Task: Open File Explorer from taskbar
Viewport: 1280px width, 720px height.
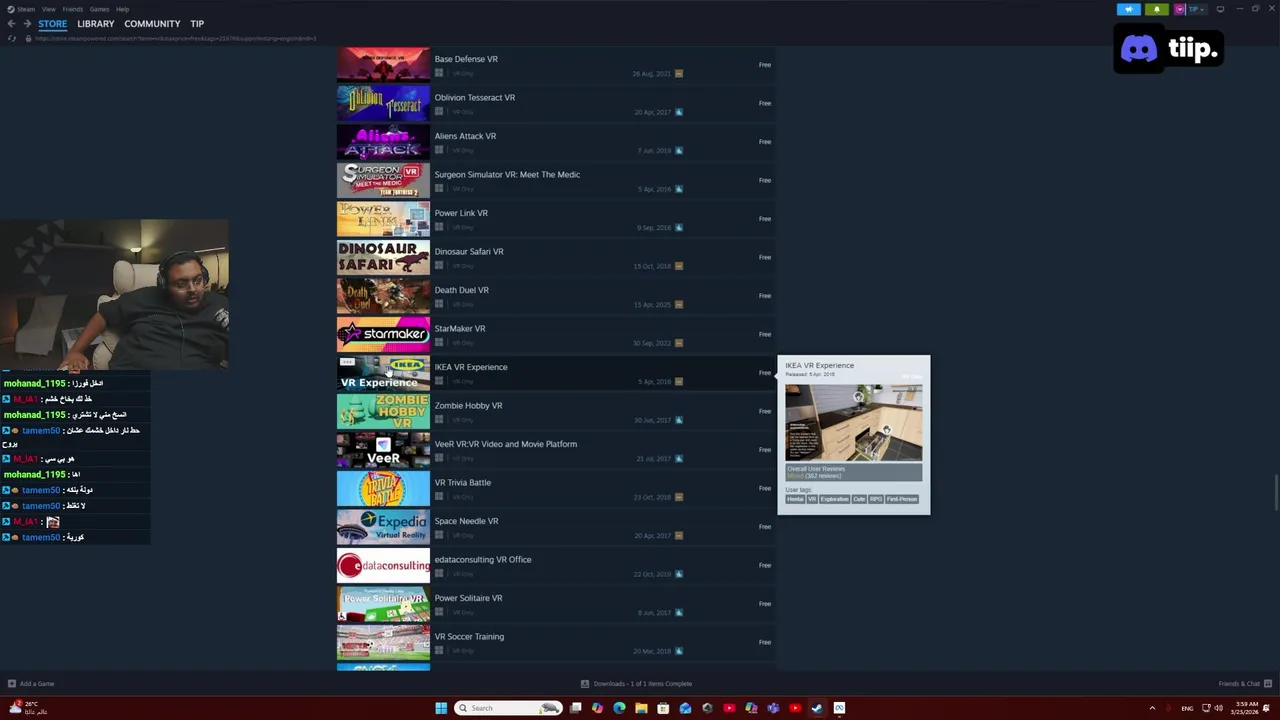Action: tap(641, 708)
